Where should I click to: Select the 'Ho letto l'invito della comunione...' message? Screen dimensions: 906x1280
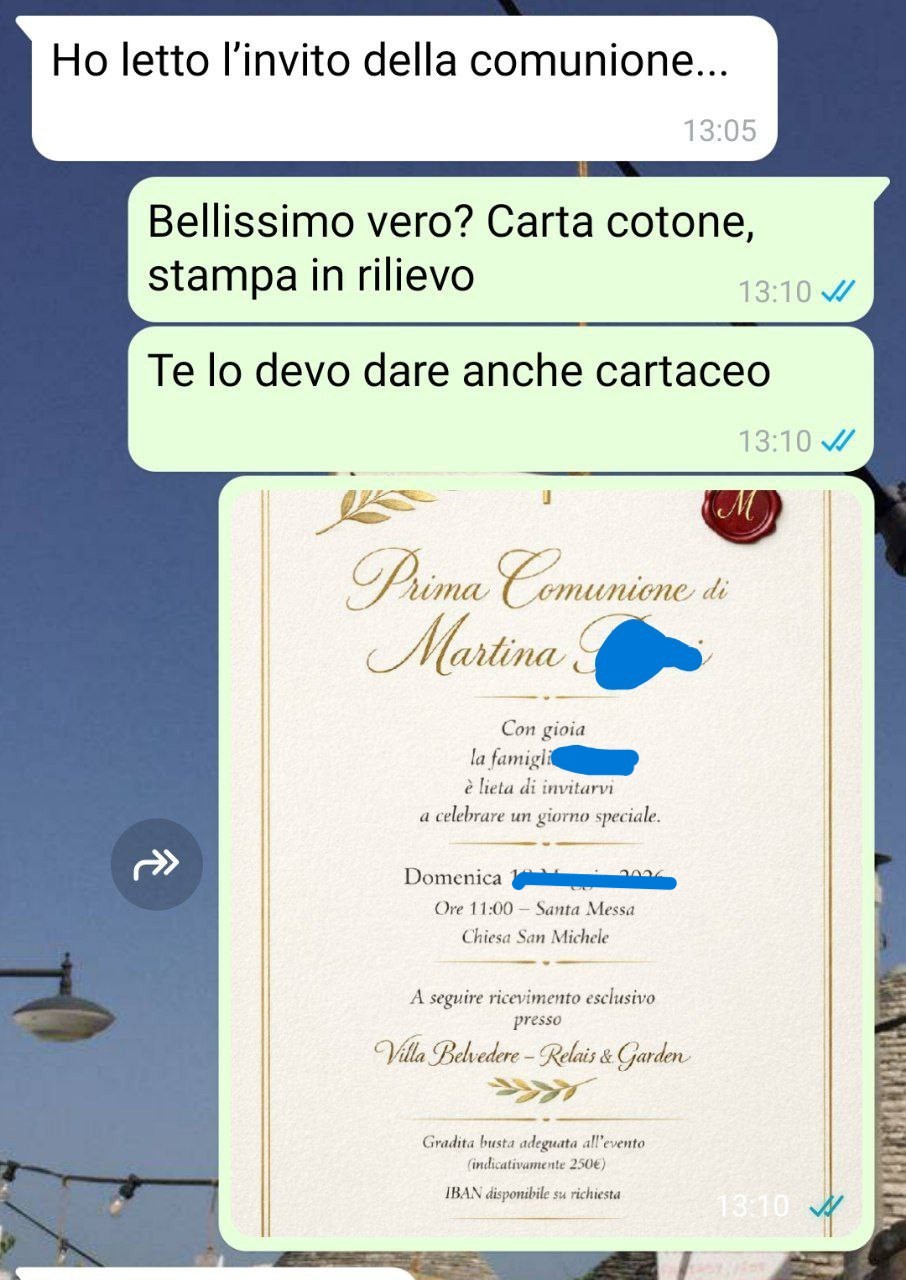[x=404, y=89]
